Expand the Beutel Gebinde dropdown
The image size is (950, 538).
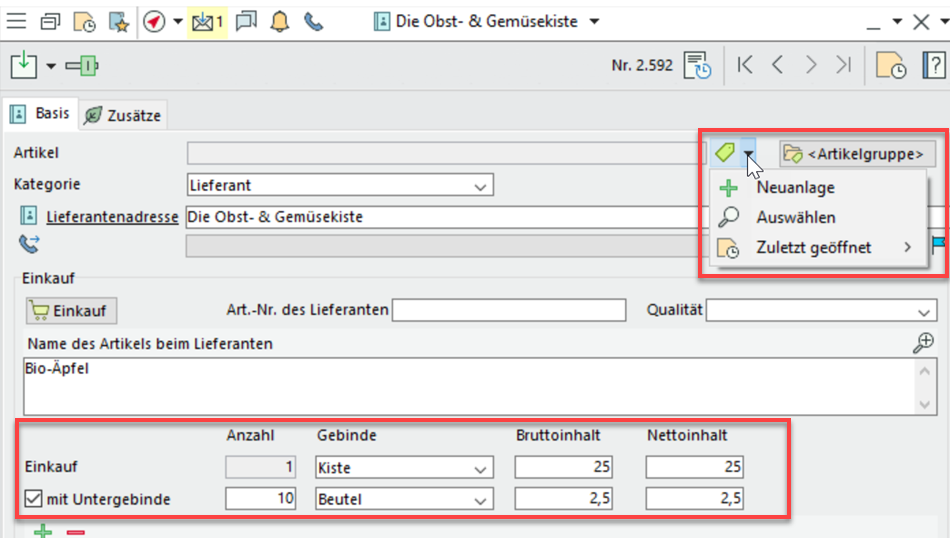click(481, 498)
